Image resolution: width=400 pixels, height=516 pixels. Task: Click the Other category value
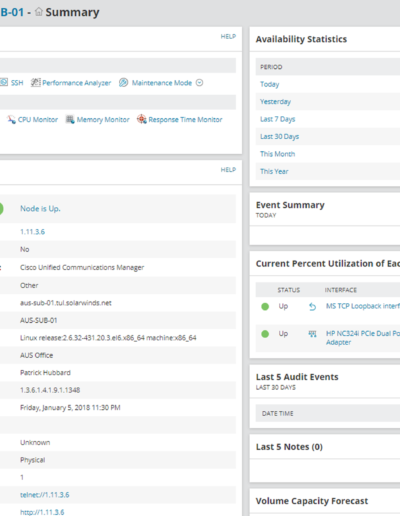tap(29, 285)
